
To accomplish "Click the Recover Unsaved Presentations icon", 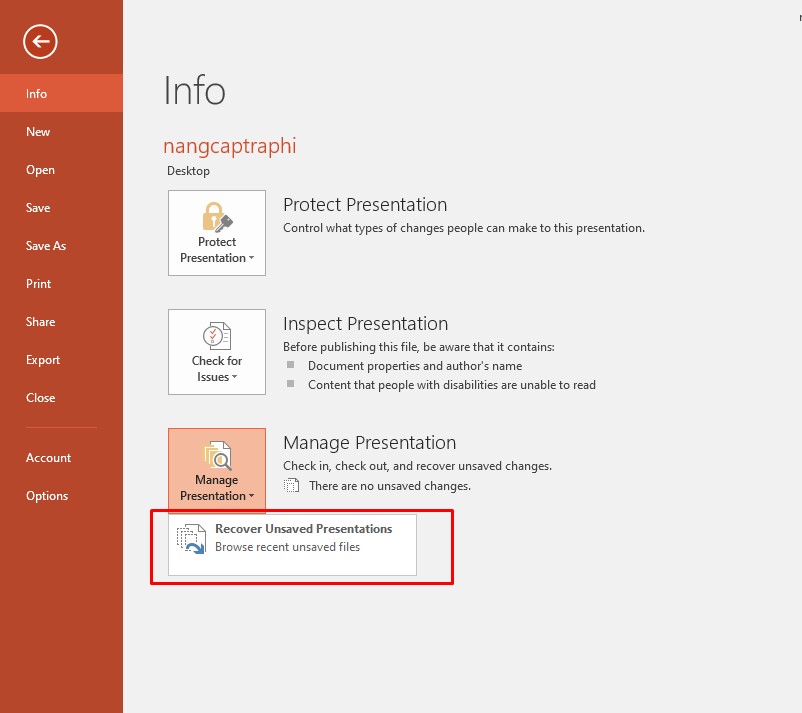I will click(191, 539).
